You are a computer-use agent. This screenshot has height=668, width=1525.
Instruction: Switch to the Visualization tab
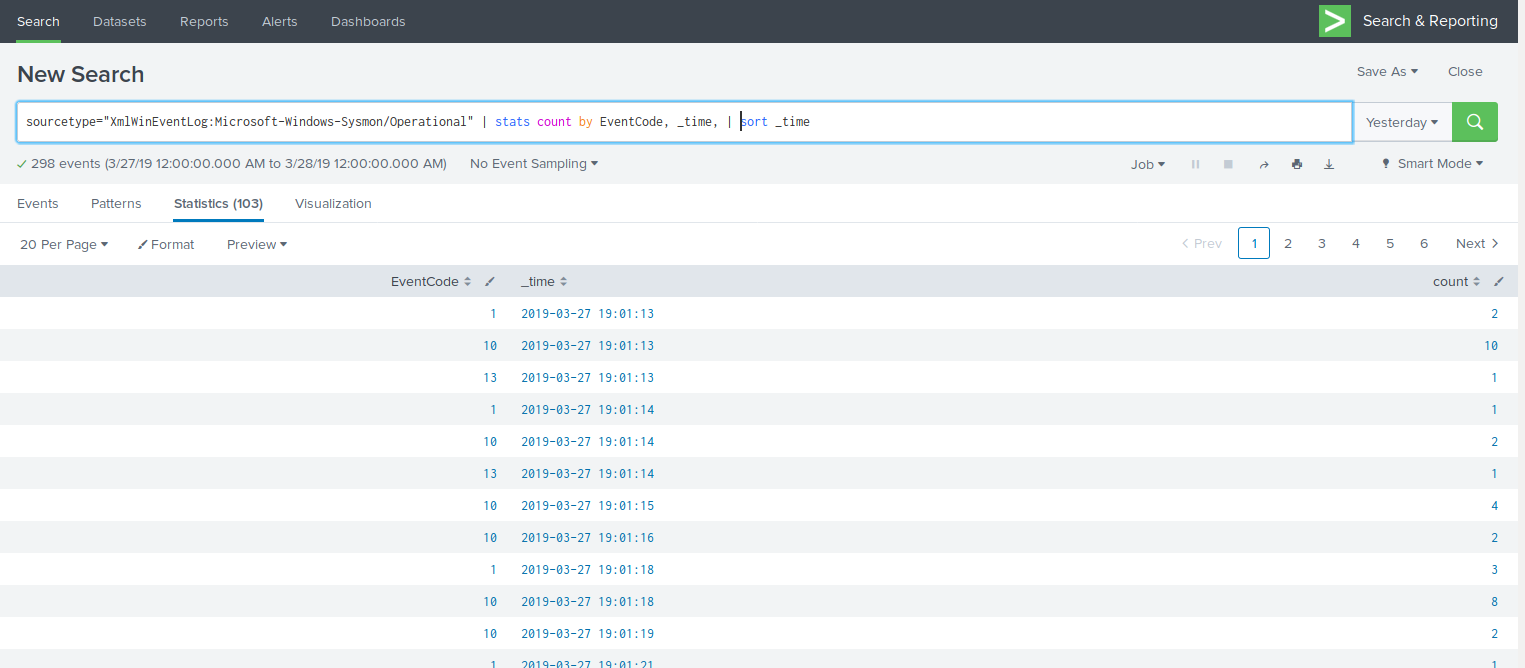coord(333,203)
